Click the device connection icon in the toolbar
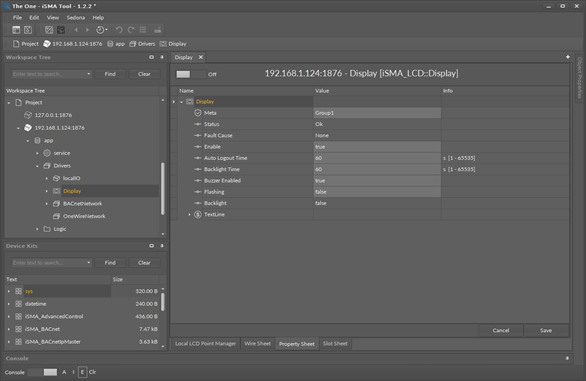The width and height of the screenshot is (586, 381). pyautogui.click(x=157, y=30)
